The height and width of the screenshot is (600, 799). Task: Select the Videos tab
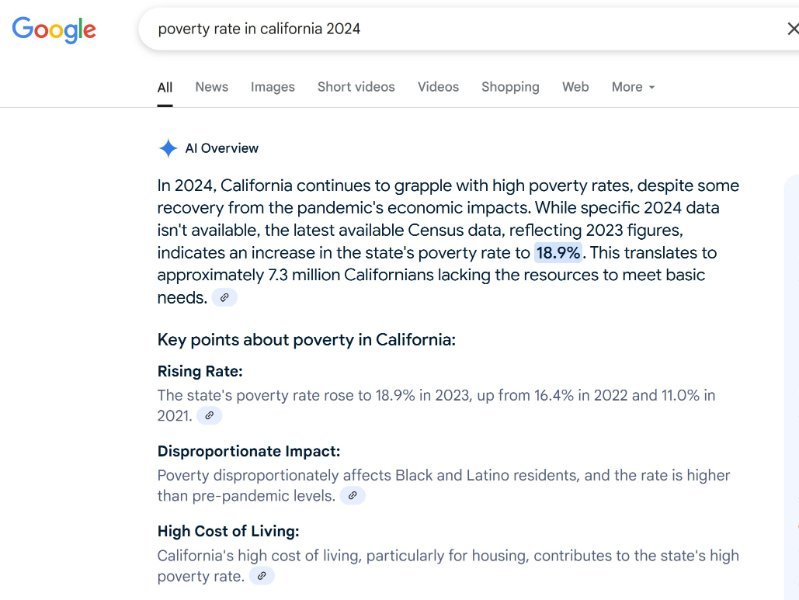pos(438,87)
